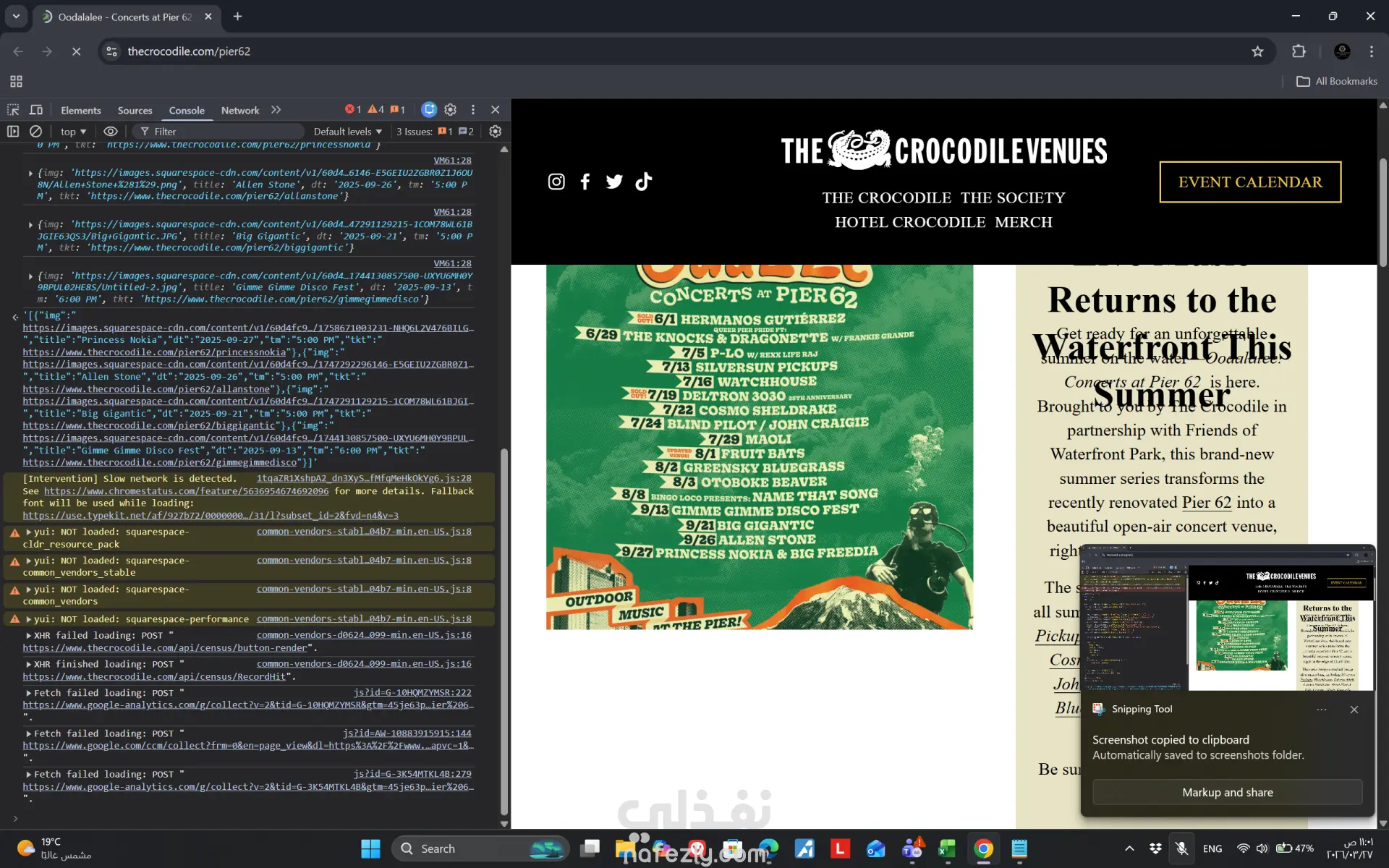Show more DevTools tabs chevron

click(276, 110)
